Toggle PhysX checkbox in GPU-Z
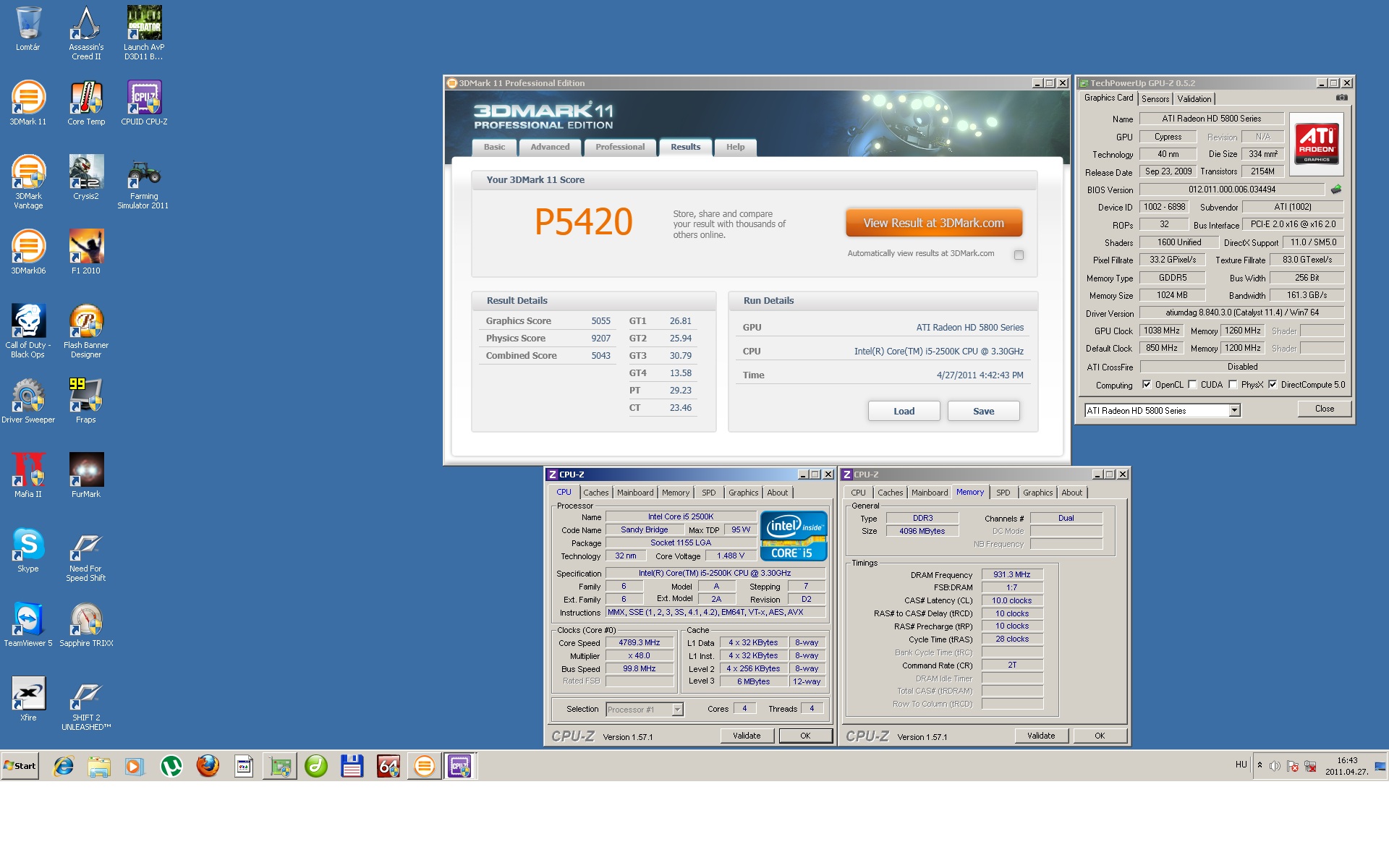1389x868 pixels. tap(1233, 385)
